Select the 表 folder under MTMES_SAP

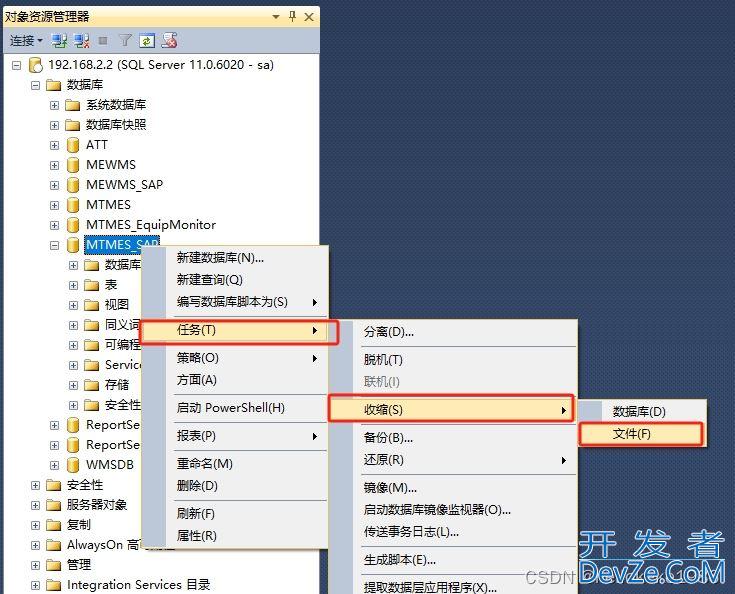tap(111, 285)
